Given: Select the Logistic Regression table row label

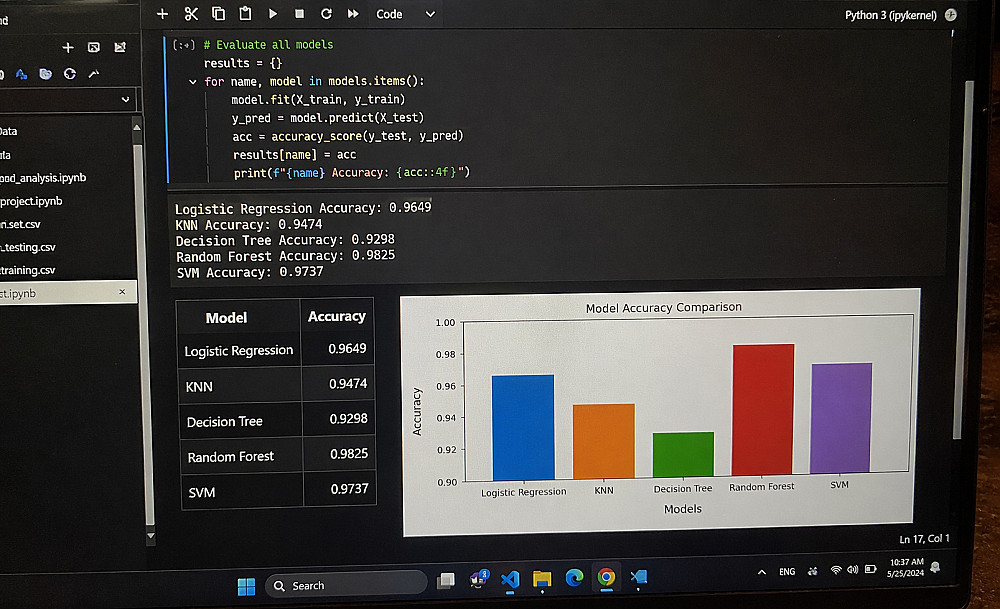Looking at the screenshot, I should [239, 351].
